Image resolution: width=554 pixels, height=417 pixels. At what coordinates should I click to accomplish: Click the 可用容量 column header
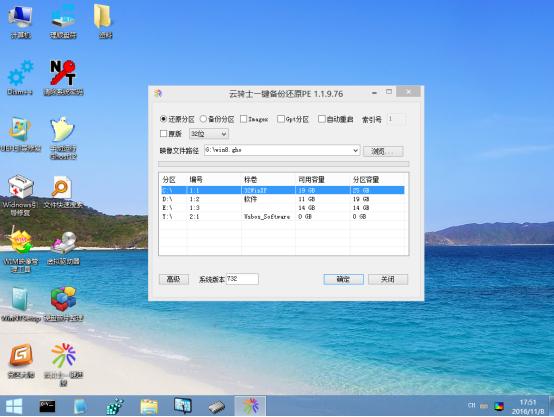point(311,180)
